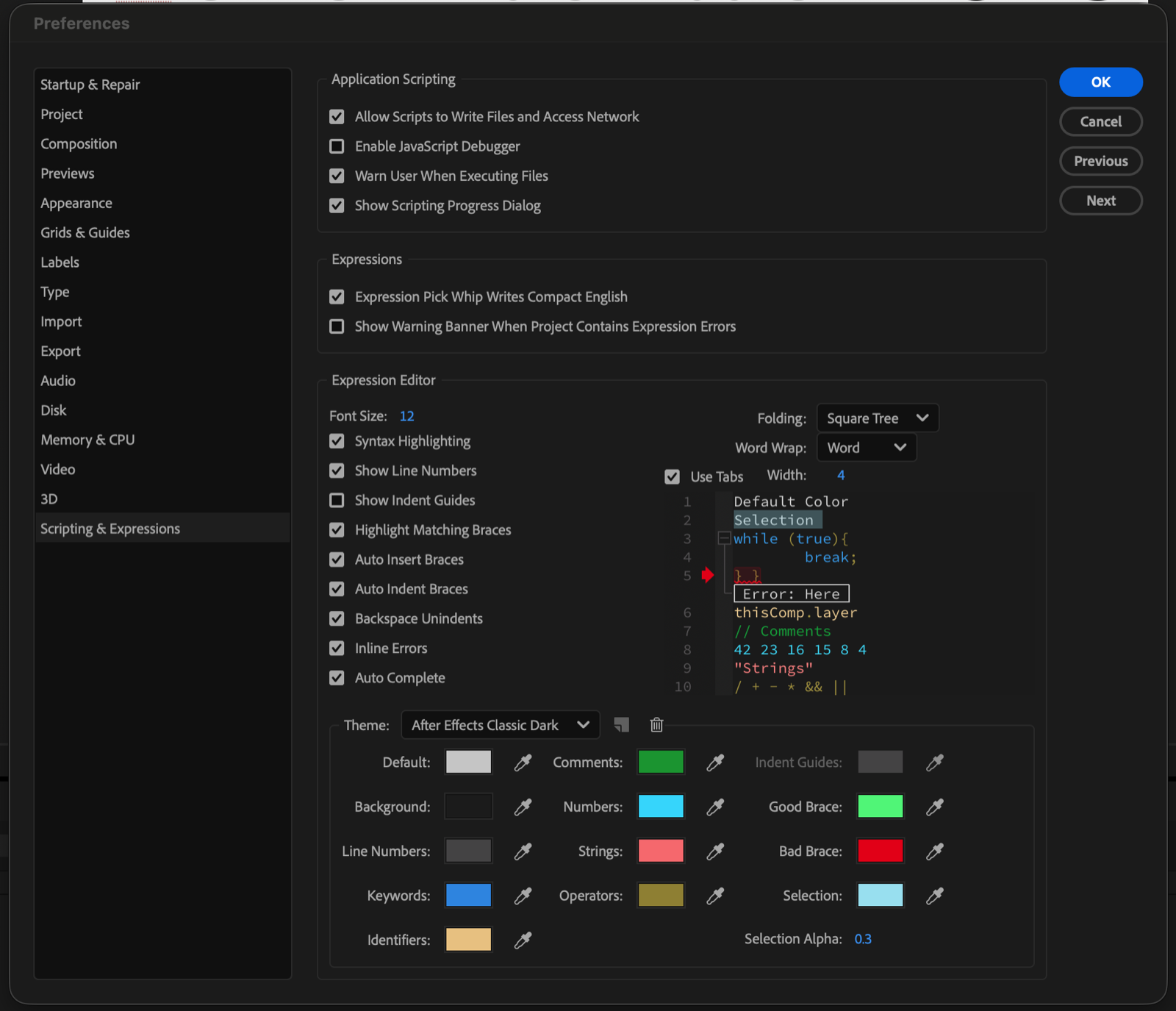1176x1011 pixels.
Task: Open the Labels preferences
Action: click(162, 262)
